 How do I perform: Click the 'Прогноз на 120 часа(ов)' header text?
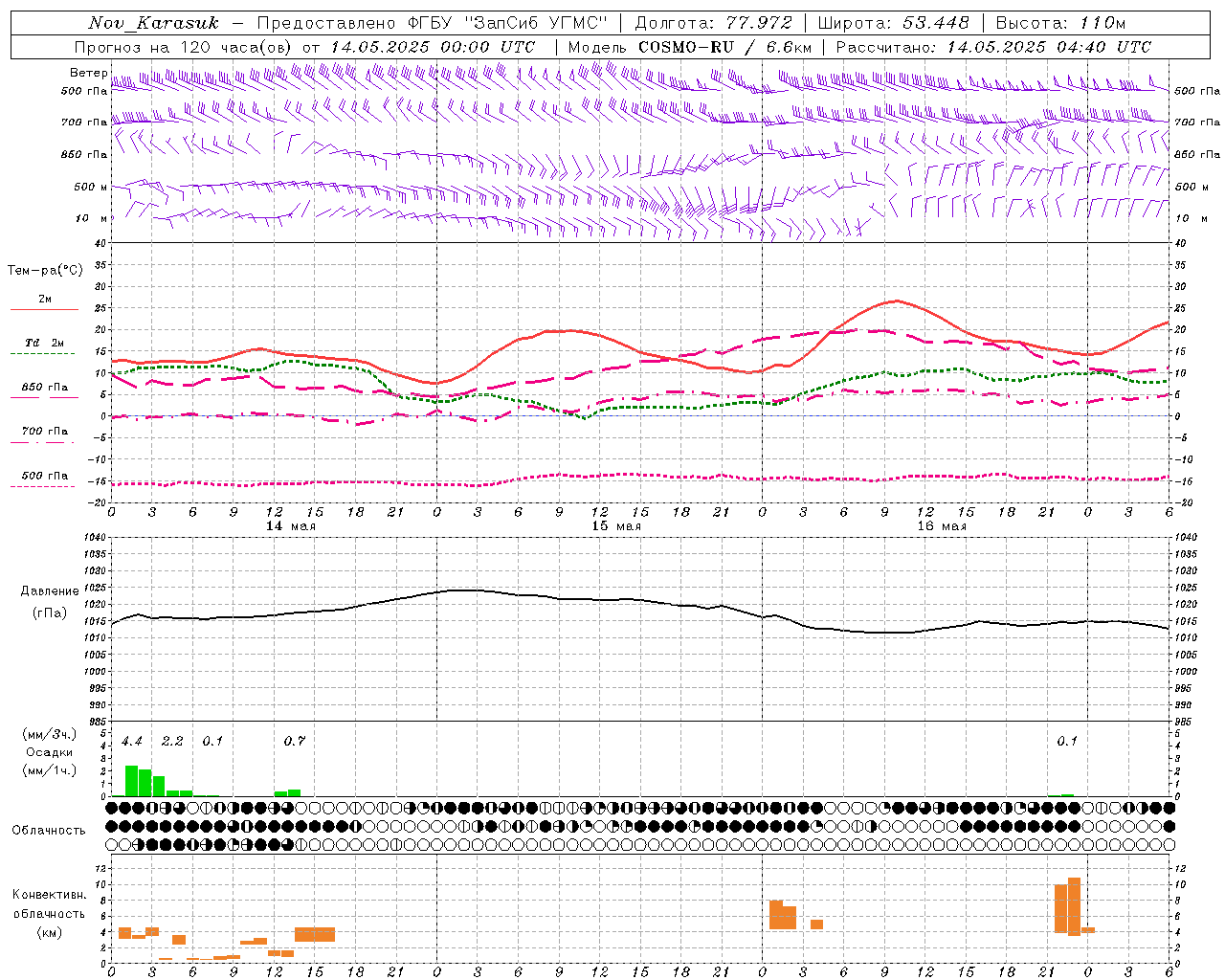point(185,47)
